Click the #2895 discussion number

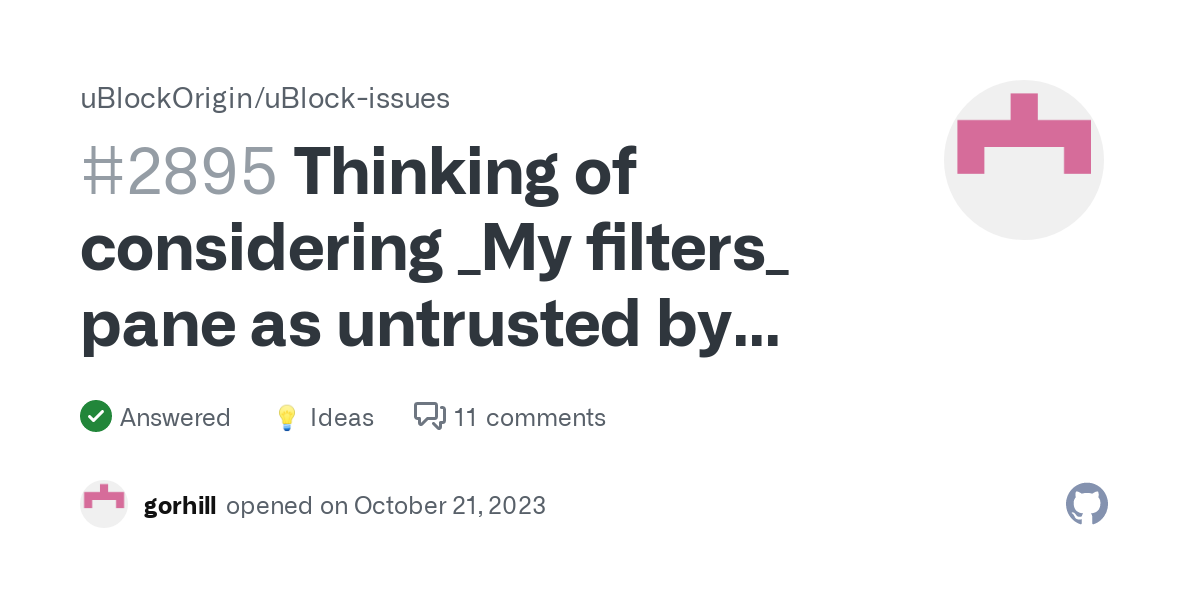coord(178,170)
